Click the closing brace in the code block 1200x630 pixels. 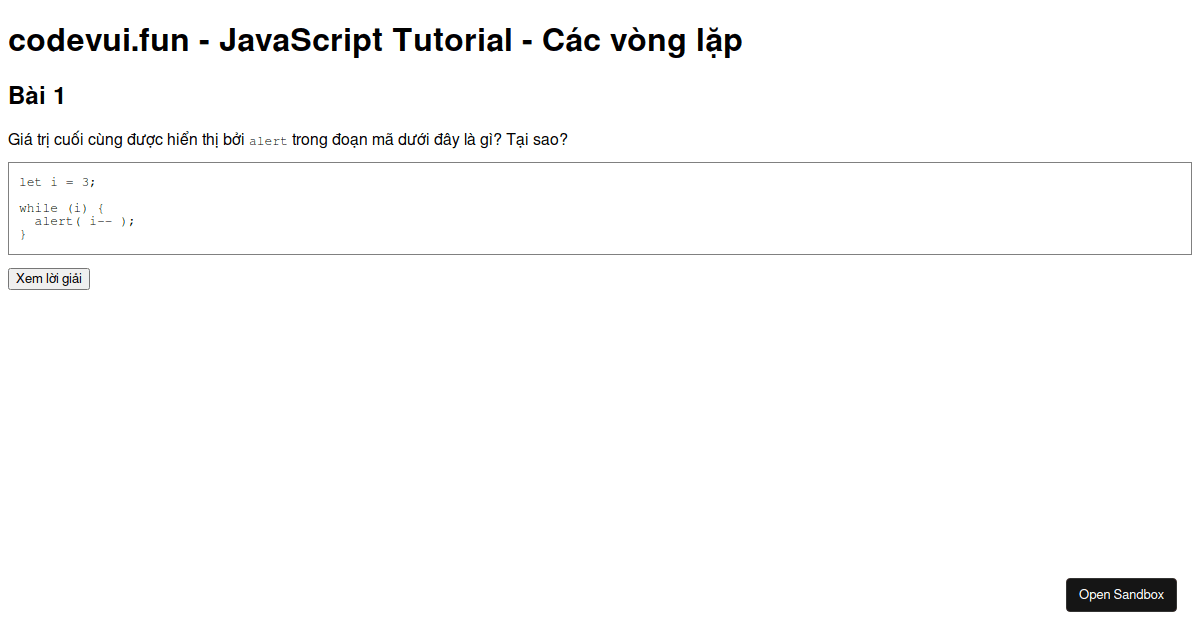(x=23, y=234)
